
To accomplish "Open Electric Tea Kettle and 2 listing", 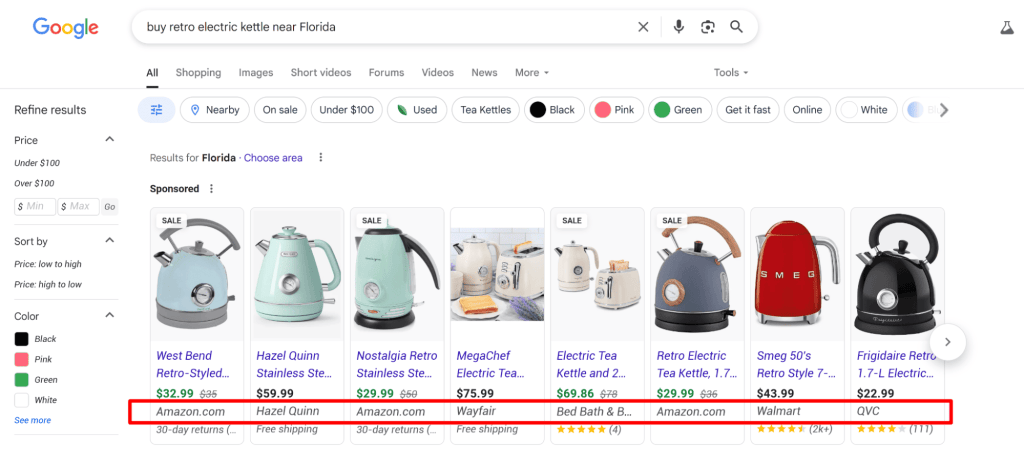I will pyautogui.click(x=592, y=364).
